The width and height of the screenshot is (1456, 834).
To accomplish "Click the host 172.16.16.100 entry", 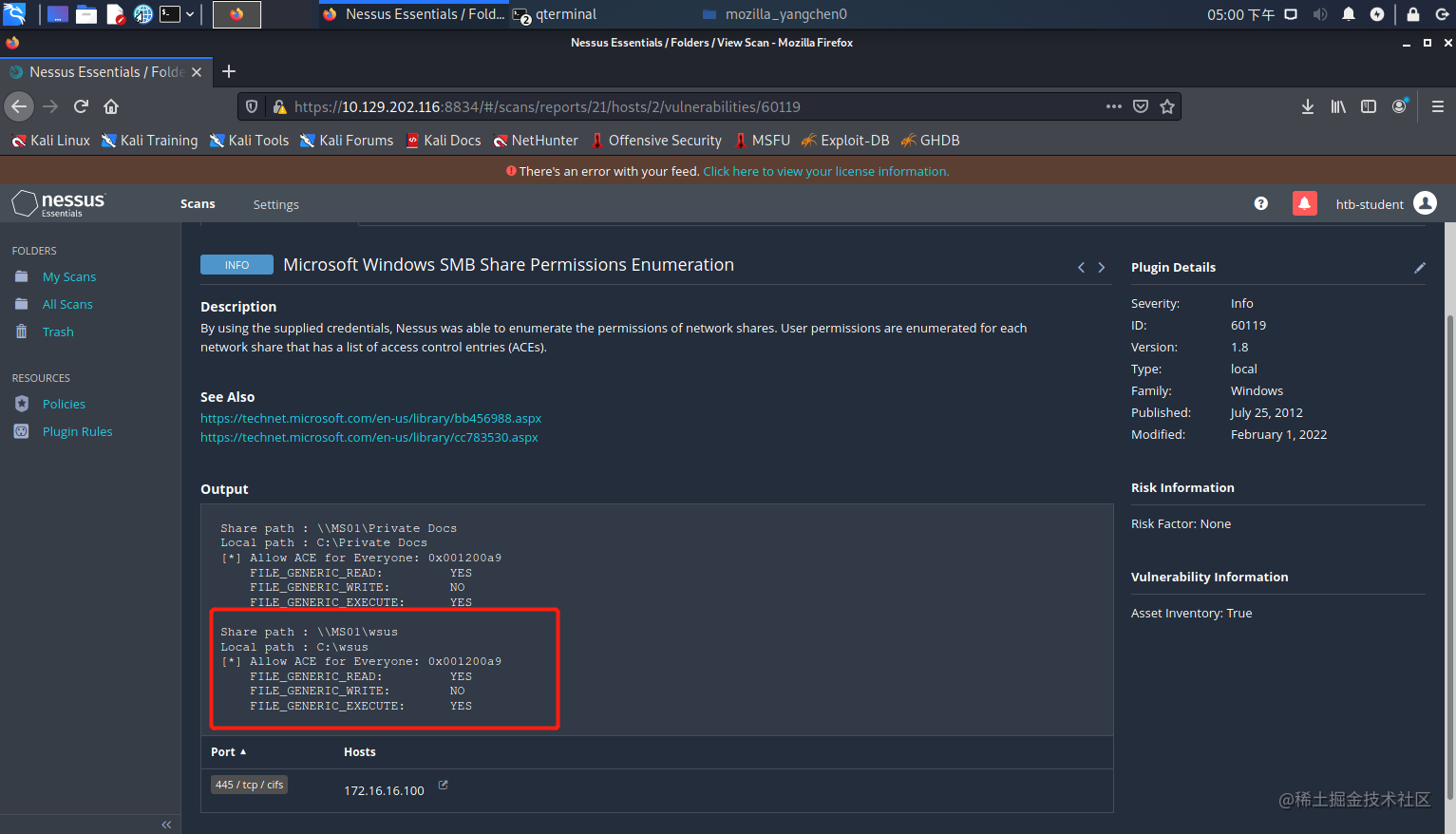I will pos(384,791).
